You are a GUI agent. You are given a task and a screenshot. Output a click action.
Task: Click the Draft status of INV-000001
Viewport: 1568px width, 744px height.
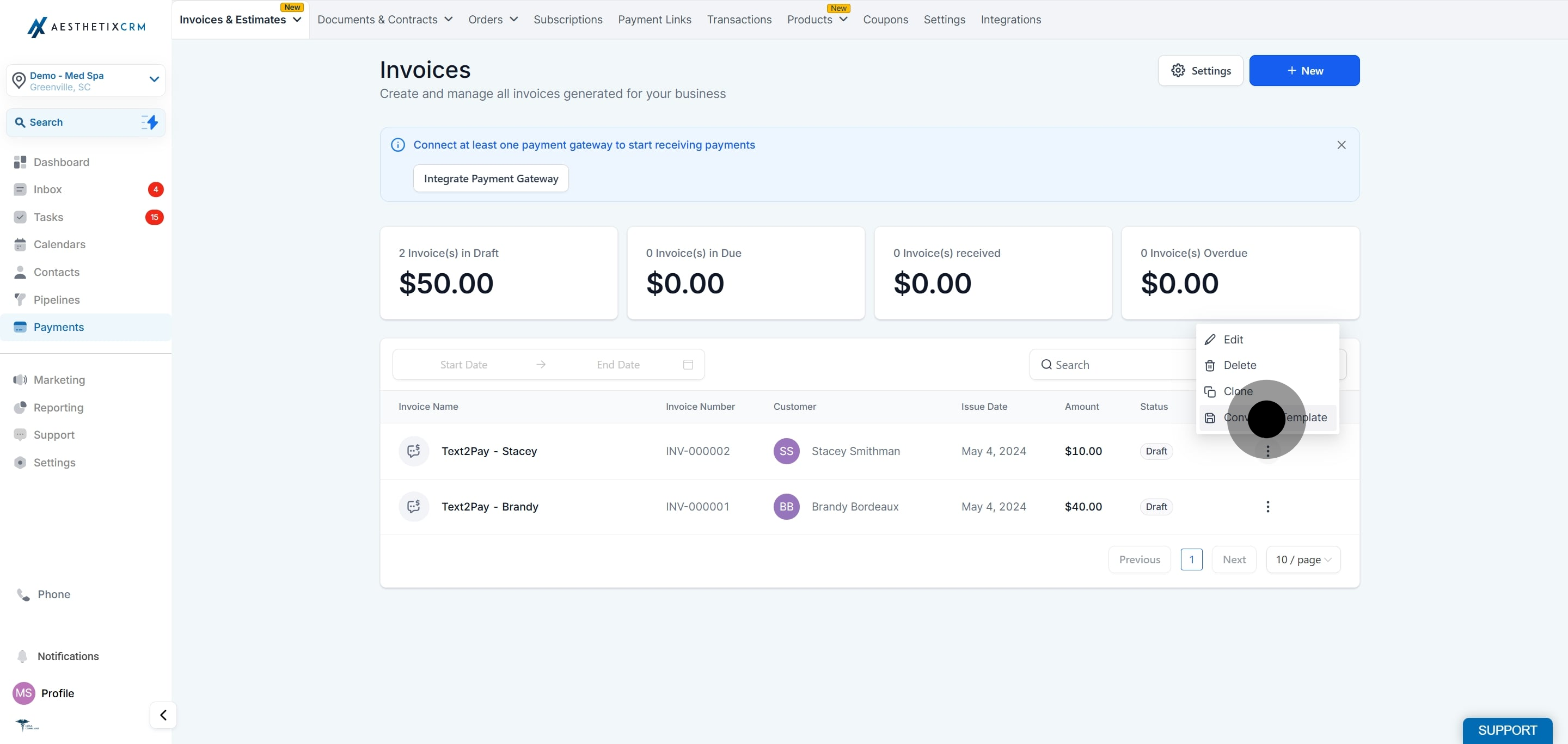[1156, 507]
